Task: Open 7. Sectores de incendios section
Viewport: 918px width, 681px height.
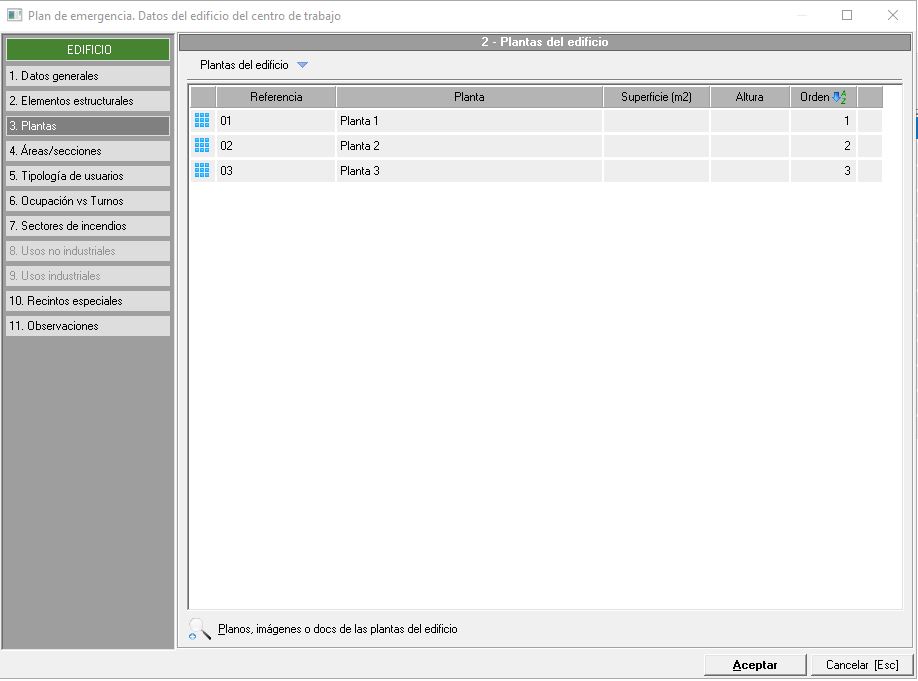Action: tap(88, 226)
